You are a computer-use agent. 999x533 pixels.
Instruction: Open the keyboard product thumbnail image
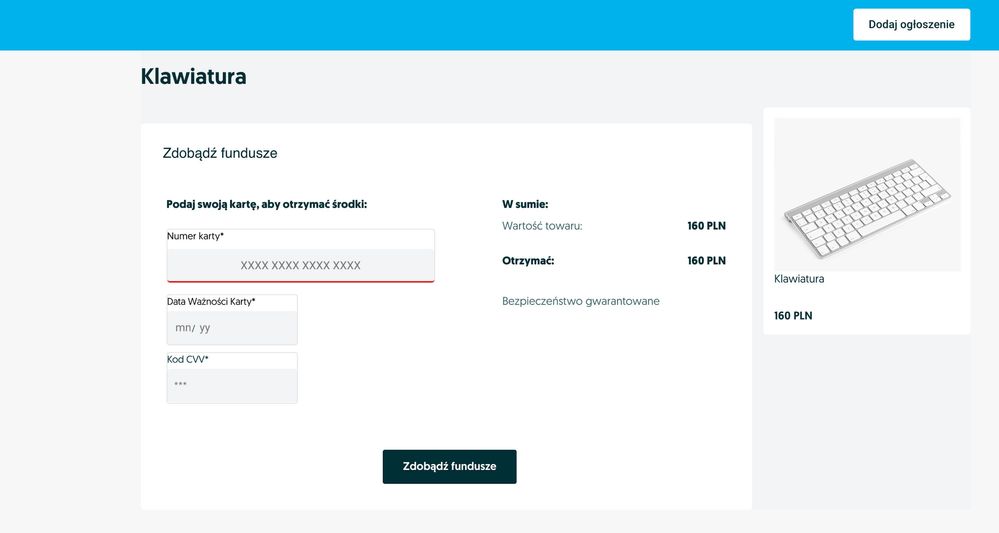pyautogui.click(x=866, y=194)
